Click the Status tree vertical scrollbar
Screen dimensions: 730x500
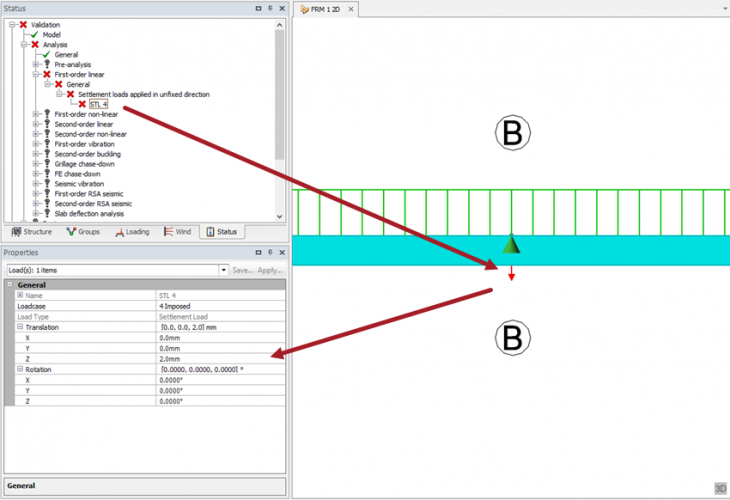click(279, 95)
